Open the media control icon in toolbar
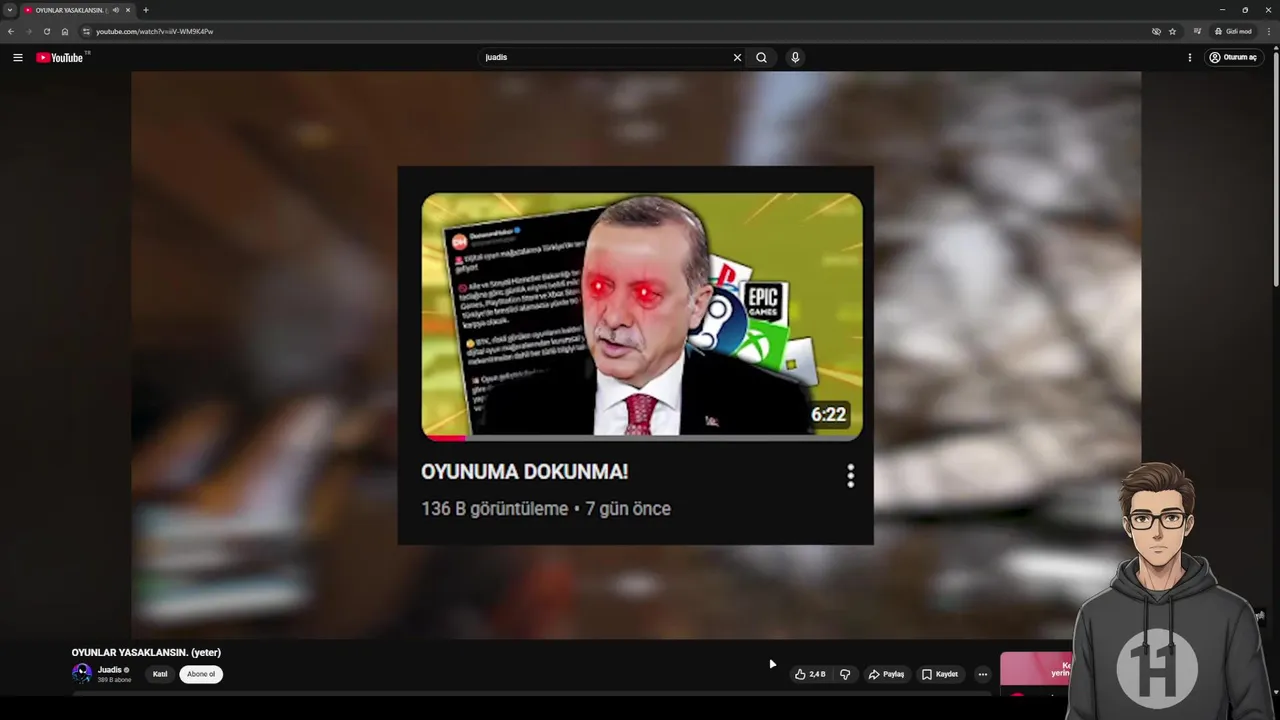The height and width of the screenshot is (720, 1280). [x=1197, y=31]
